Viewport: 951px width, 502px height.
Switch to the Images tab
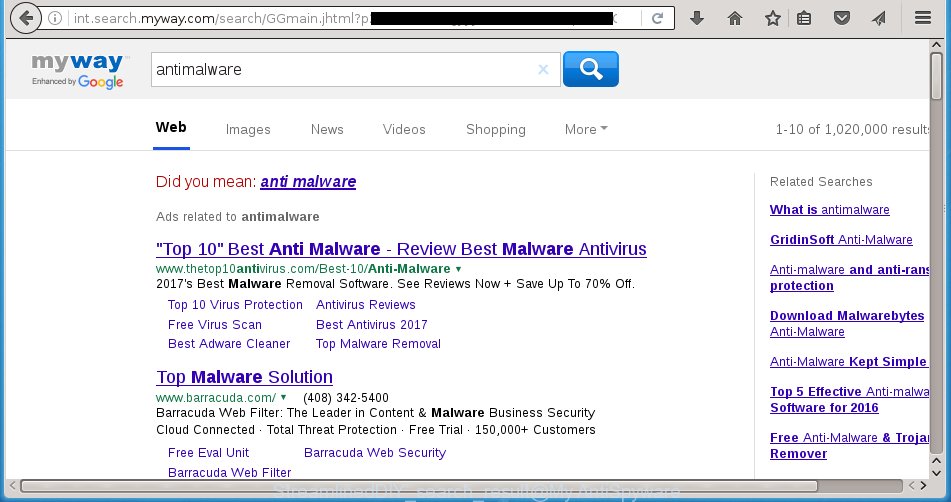(x=248, y=129)
